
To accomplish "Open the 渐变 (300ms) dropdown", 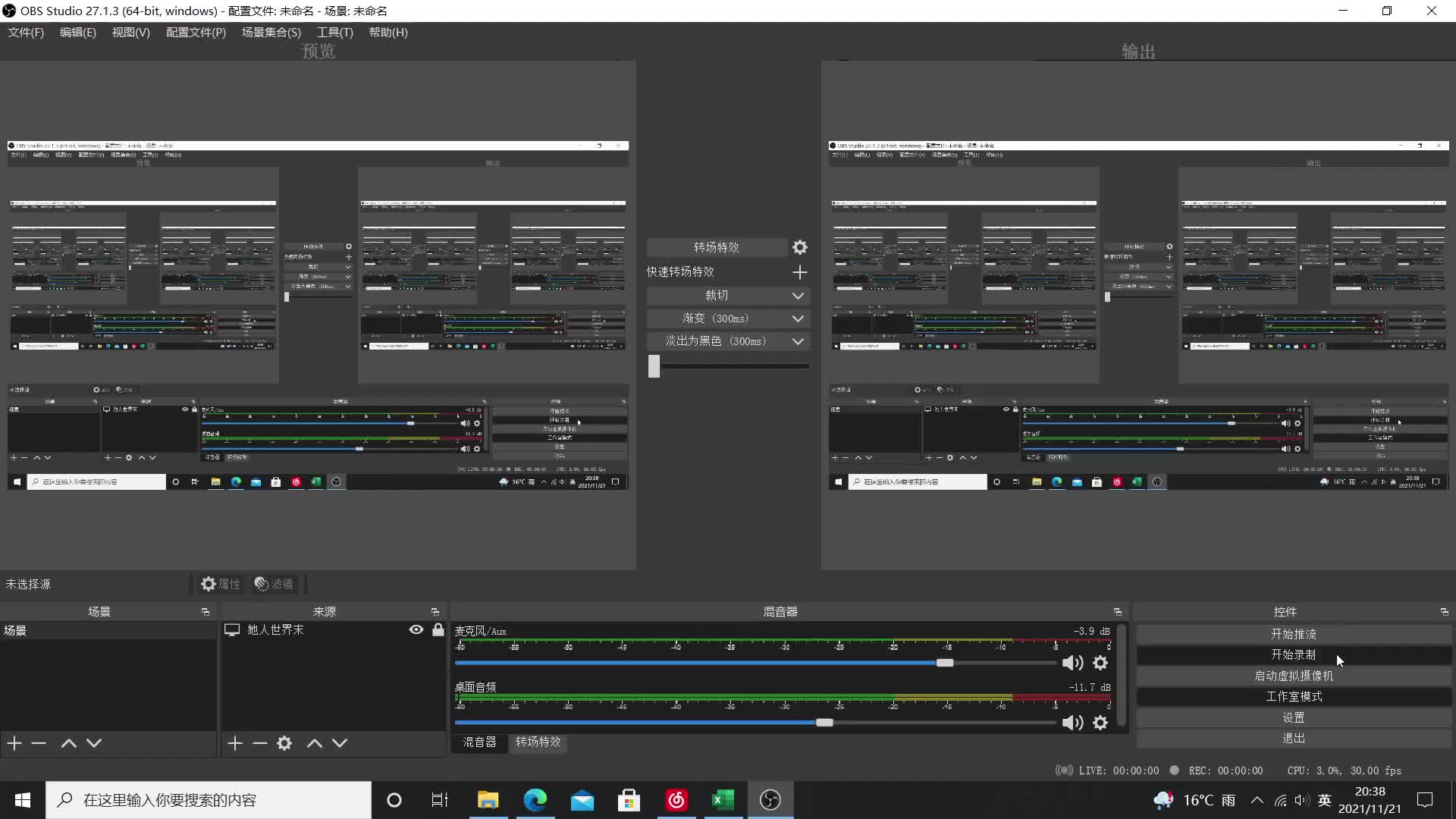I will coord(798,318).
